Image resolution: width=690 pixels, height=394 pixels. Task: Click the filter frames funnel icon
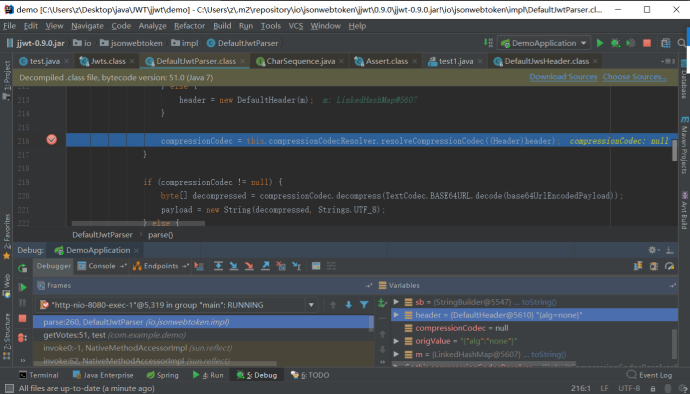click(364, 305)
